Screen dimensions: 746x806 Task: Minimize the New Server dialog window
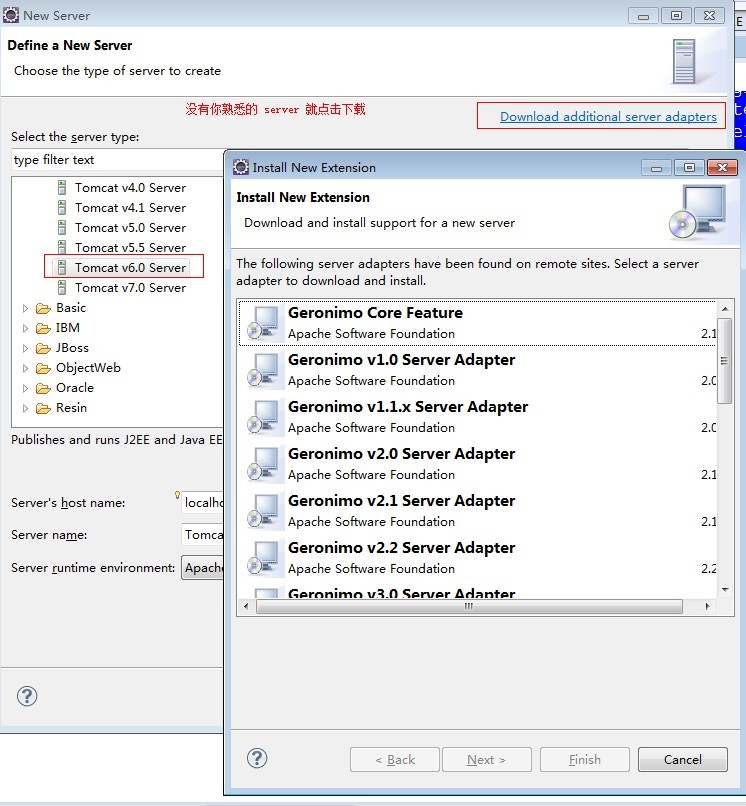pyautogui.click(x=643, y=16)
